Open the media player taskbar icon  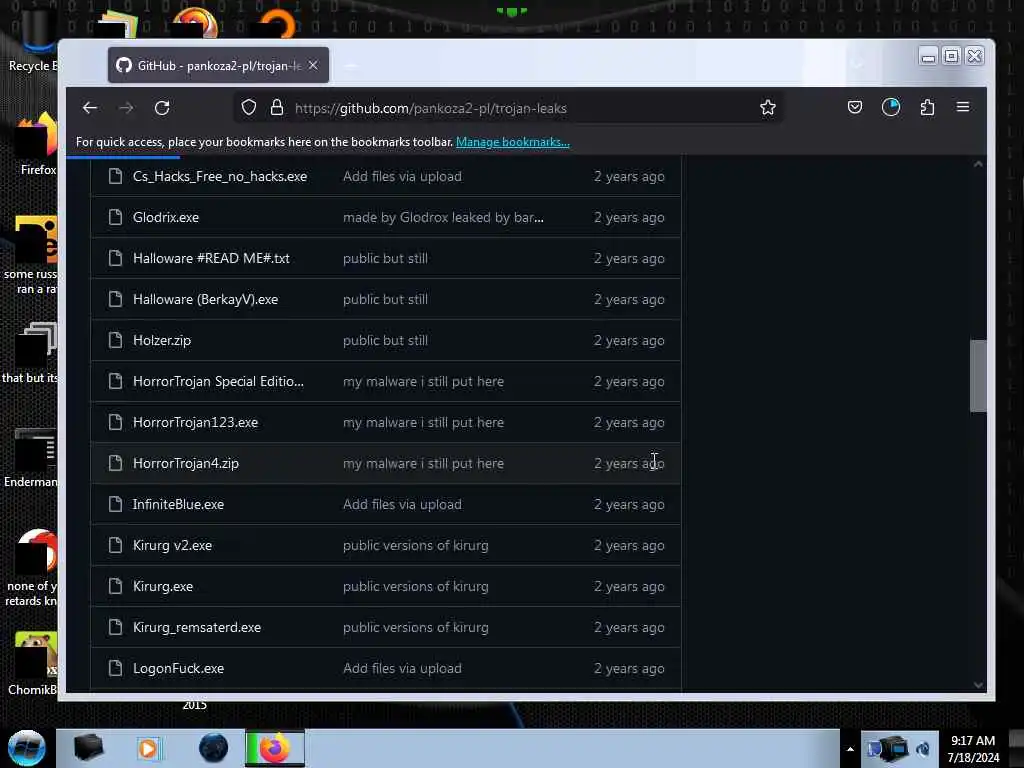tap(149, 748)
